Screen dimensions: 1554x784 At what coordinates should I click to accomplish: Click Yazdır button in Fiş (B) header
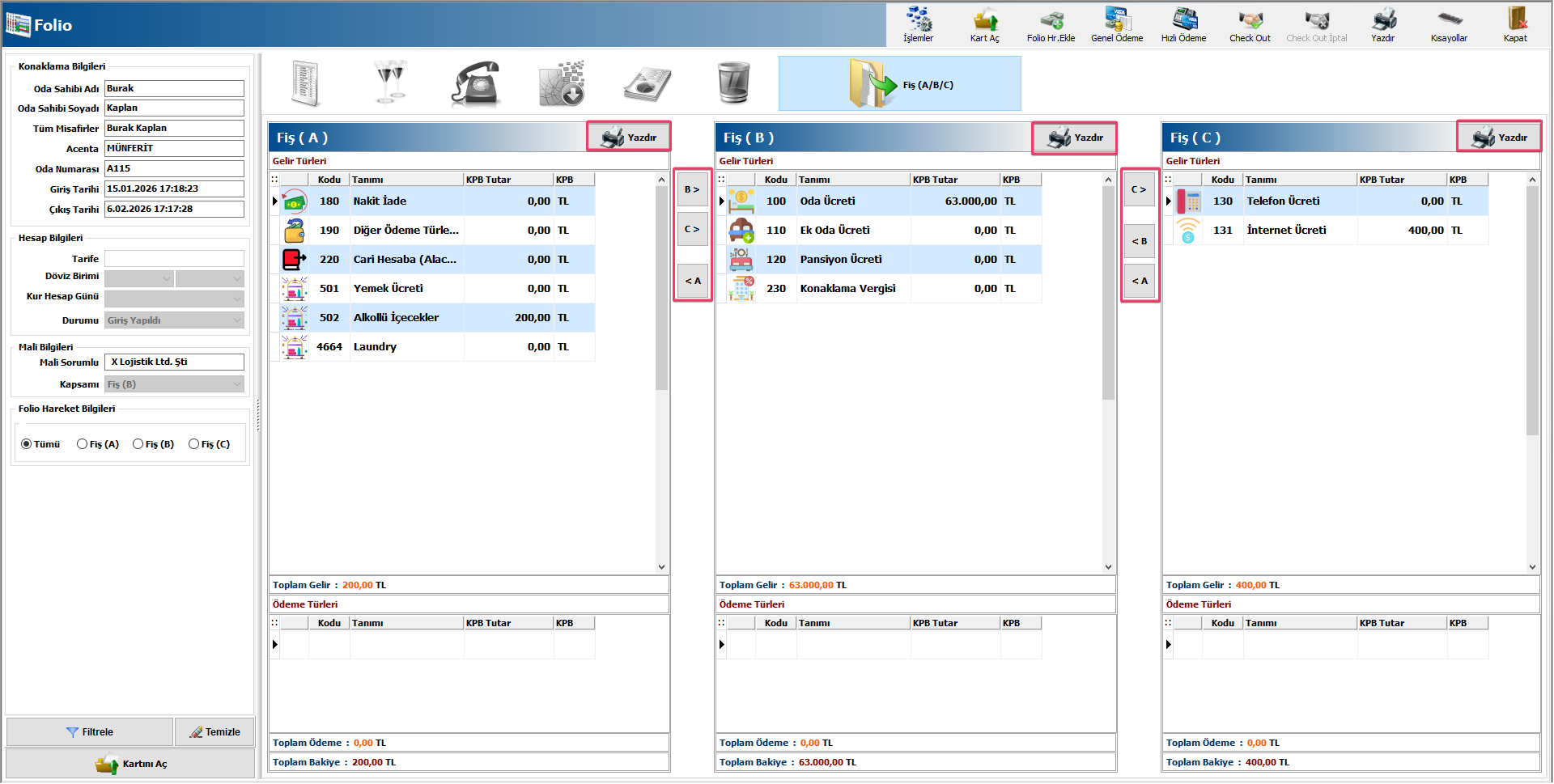[1074, 138]
